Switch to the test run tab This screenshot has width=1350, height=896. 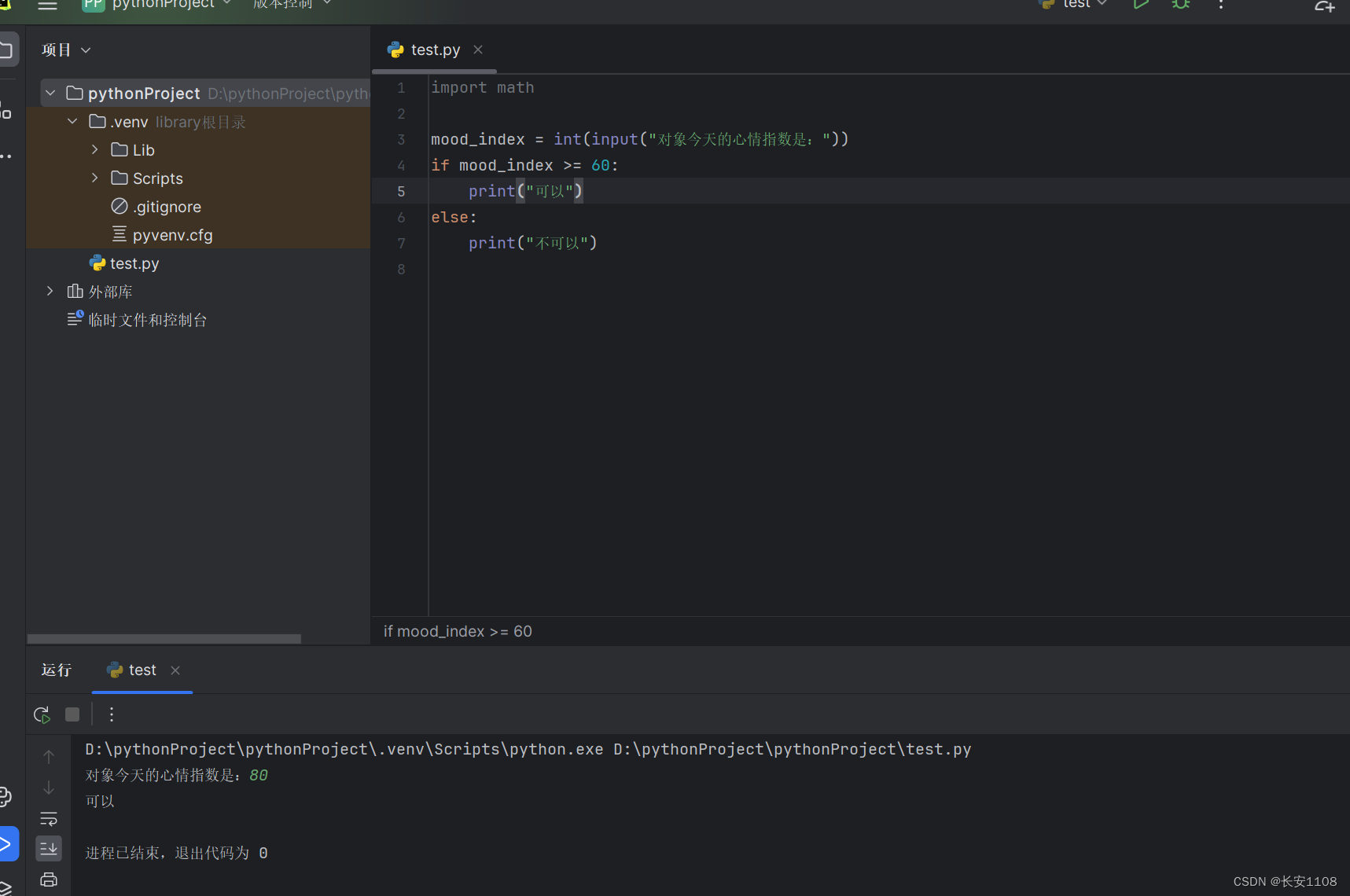(x=142, y=670)
